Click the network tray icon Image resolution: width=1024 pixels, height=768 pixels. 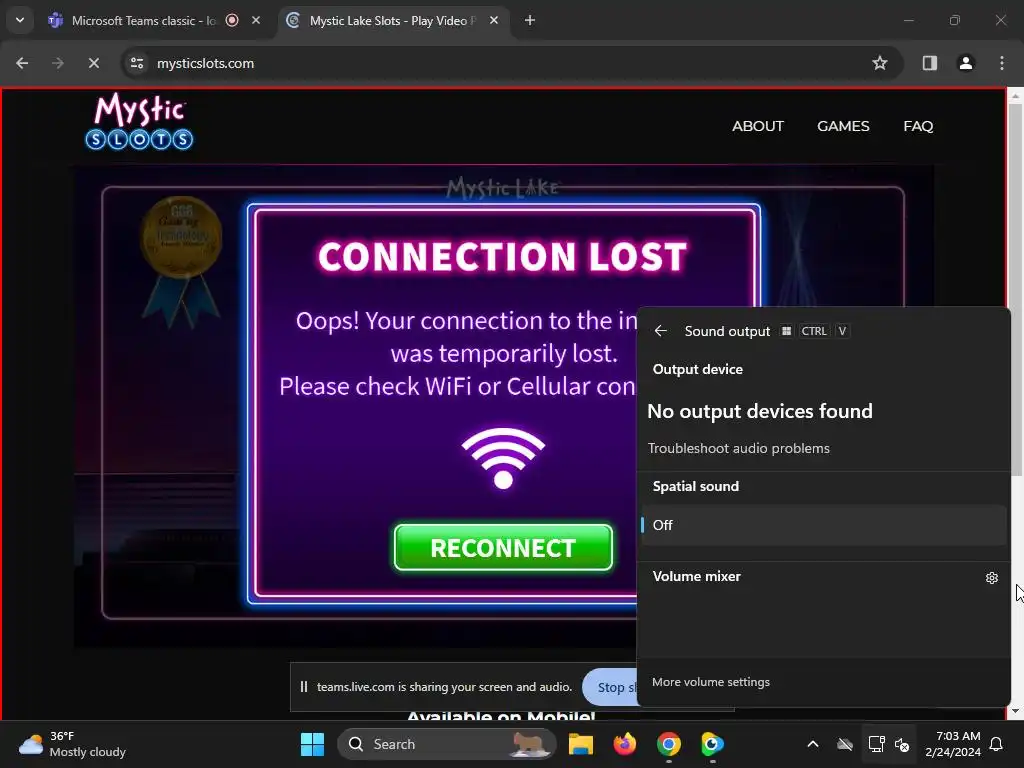tap(876, 744)
